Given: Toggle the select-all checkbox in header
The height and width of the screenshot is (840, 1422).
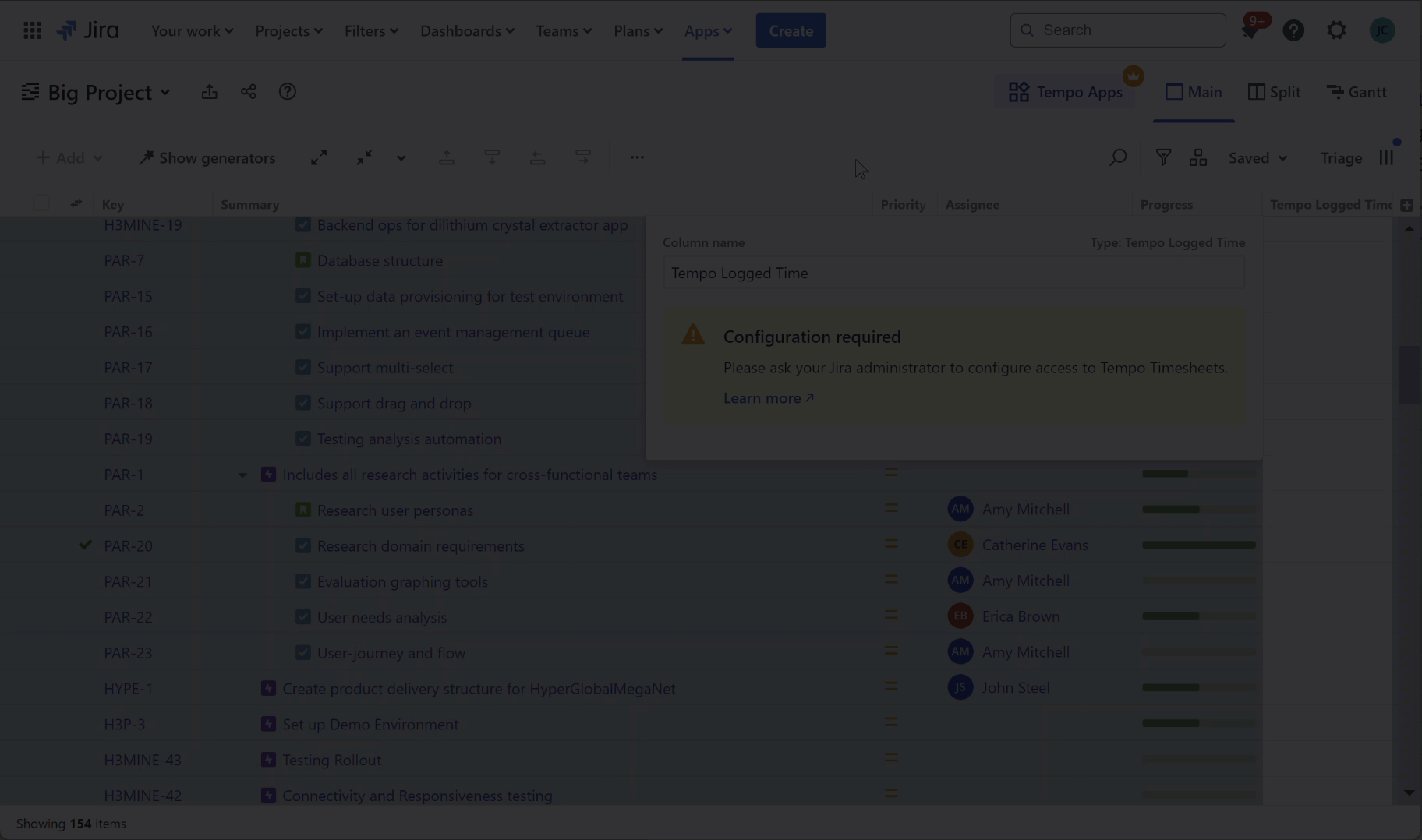Looking at the screenshot, I should (41, 203).
